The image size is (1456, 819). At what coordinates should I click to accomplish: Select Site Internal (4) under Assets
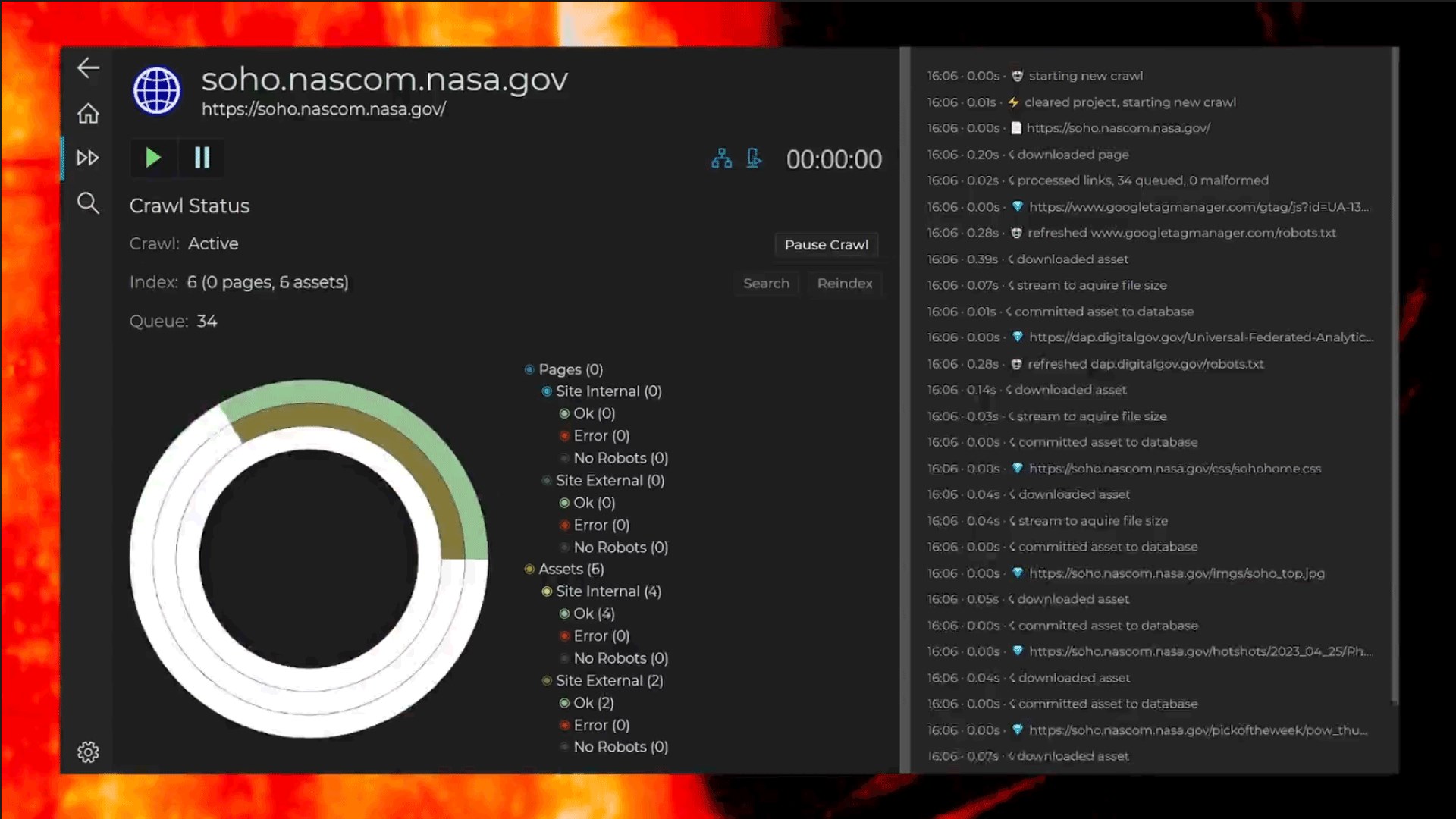(607, 591)
